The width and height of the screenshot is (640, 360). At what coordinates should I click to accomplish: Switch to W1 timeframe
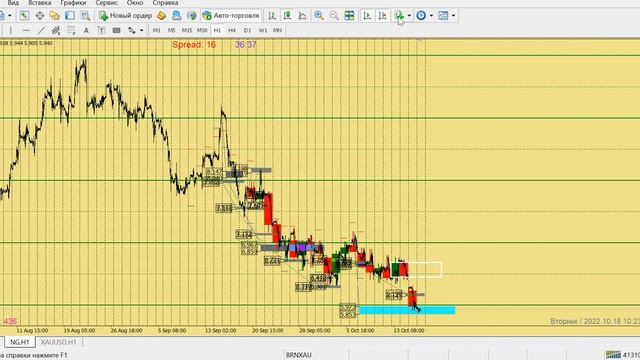pos(262,30)
